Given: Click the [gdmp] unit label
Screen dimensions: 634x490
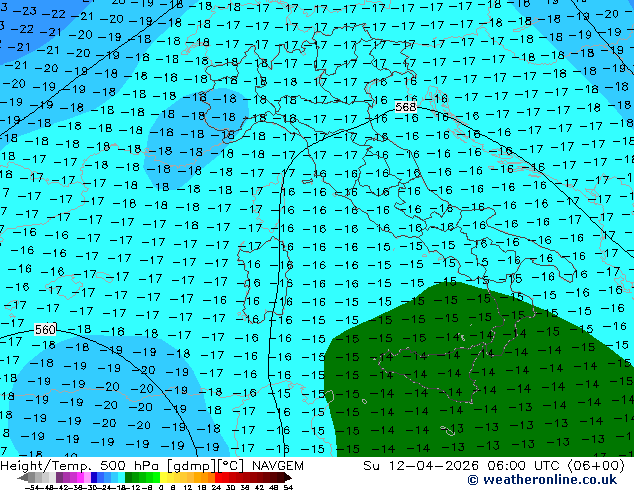Looking at the screenshot, I should [x=192, y=466].
